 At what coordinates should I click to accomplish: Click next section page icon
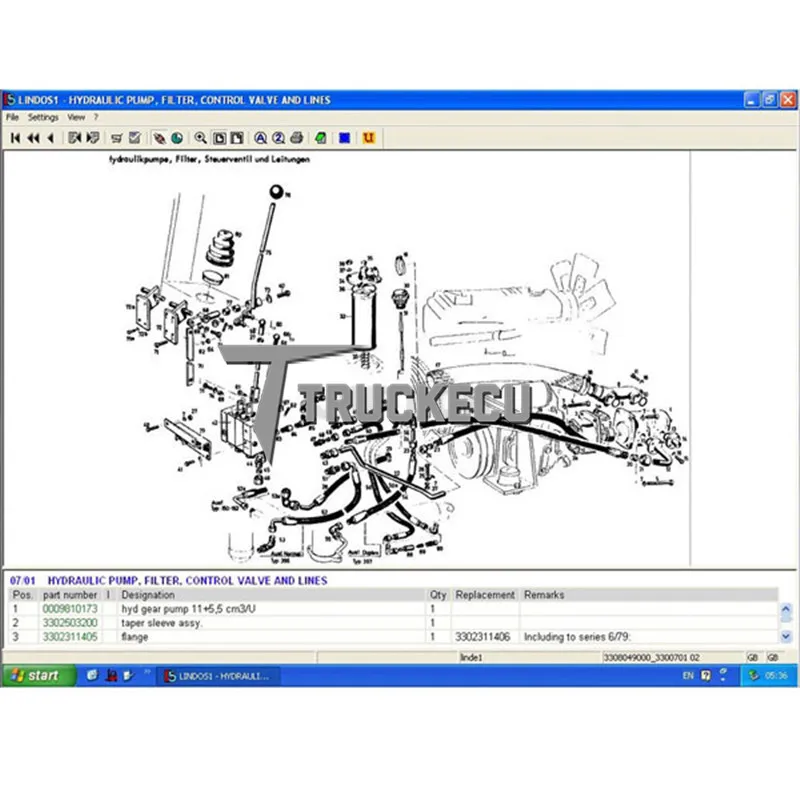tap(93, 138)
